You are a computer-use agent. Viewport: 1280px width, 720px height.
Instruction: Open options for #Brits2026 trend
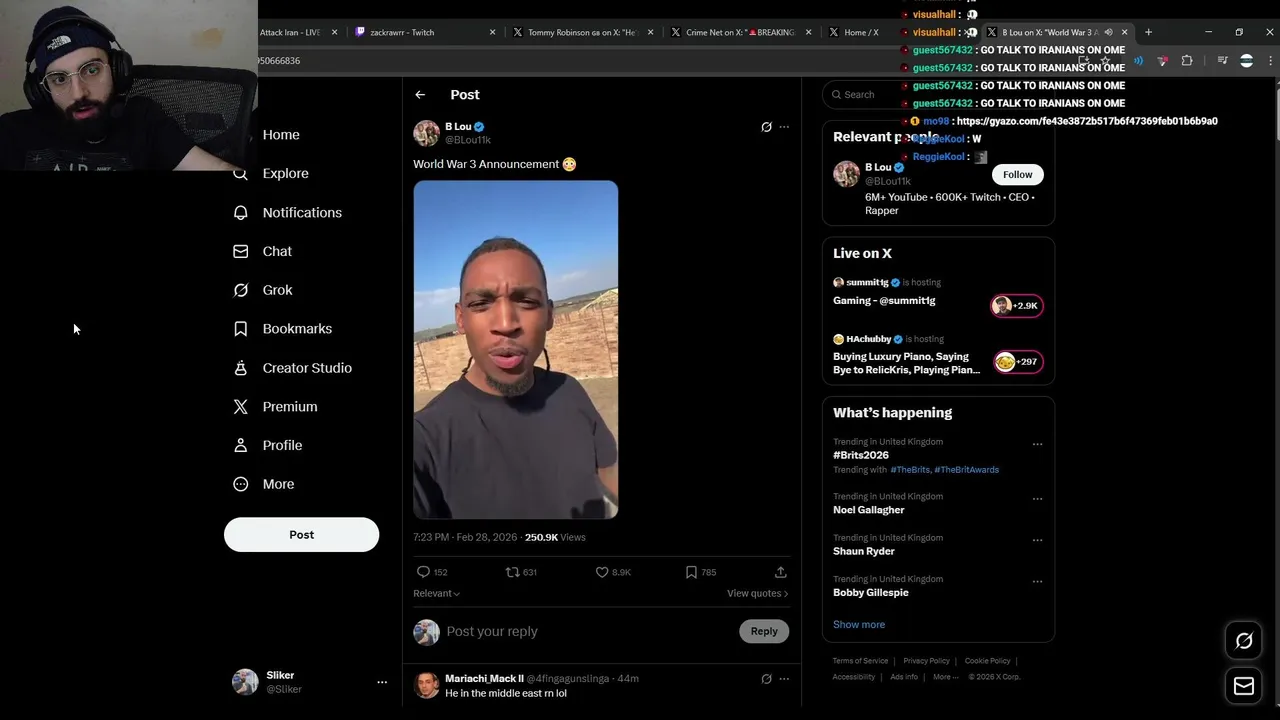(x=1037, y=444)
